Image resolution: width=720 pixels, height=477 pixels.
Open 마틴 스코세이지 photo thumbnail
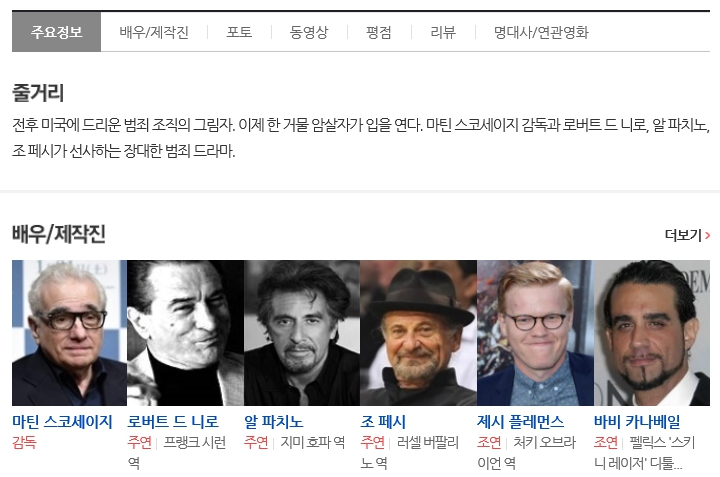pos(69,333)
